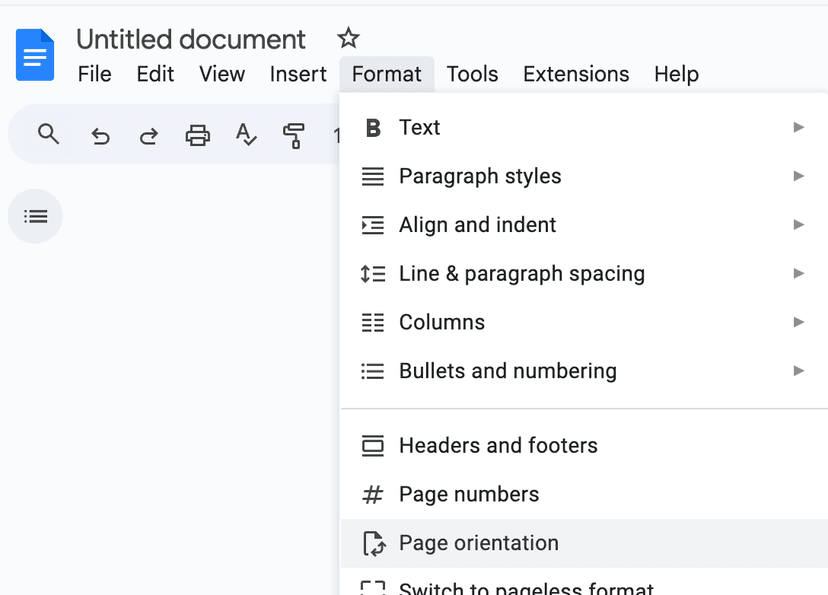Expand the Bullets and numbering submenu
Screen dimensions: 828x595
point(509,370)
